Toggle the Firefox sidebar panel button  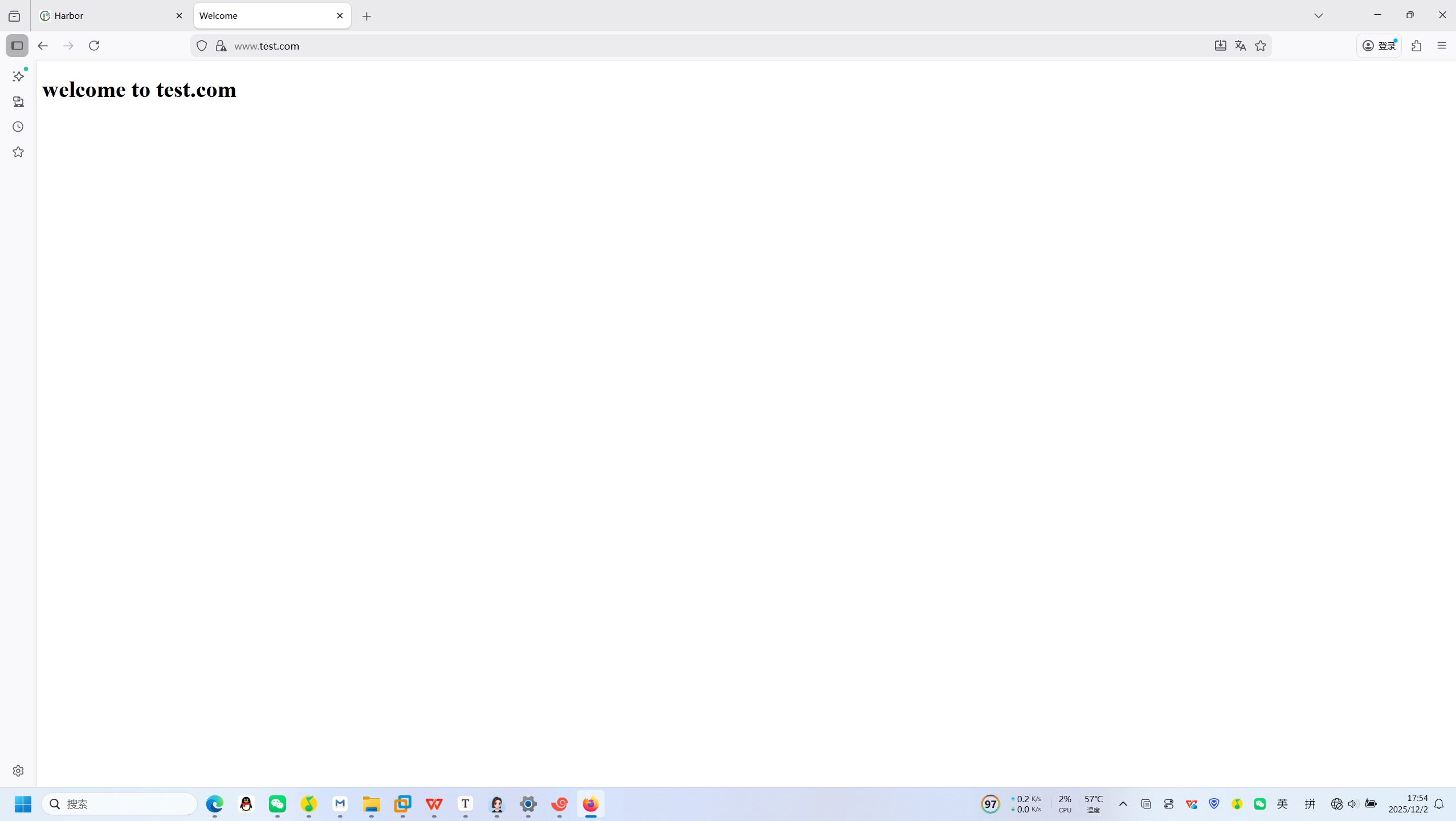(17, 46)
